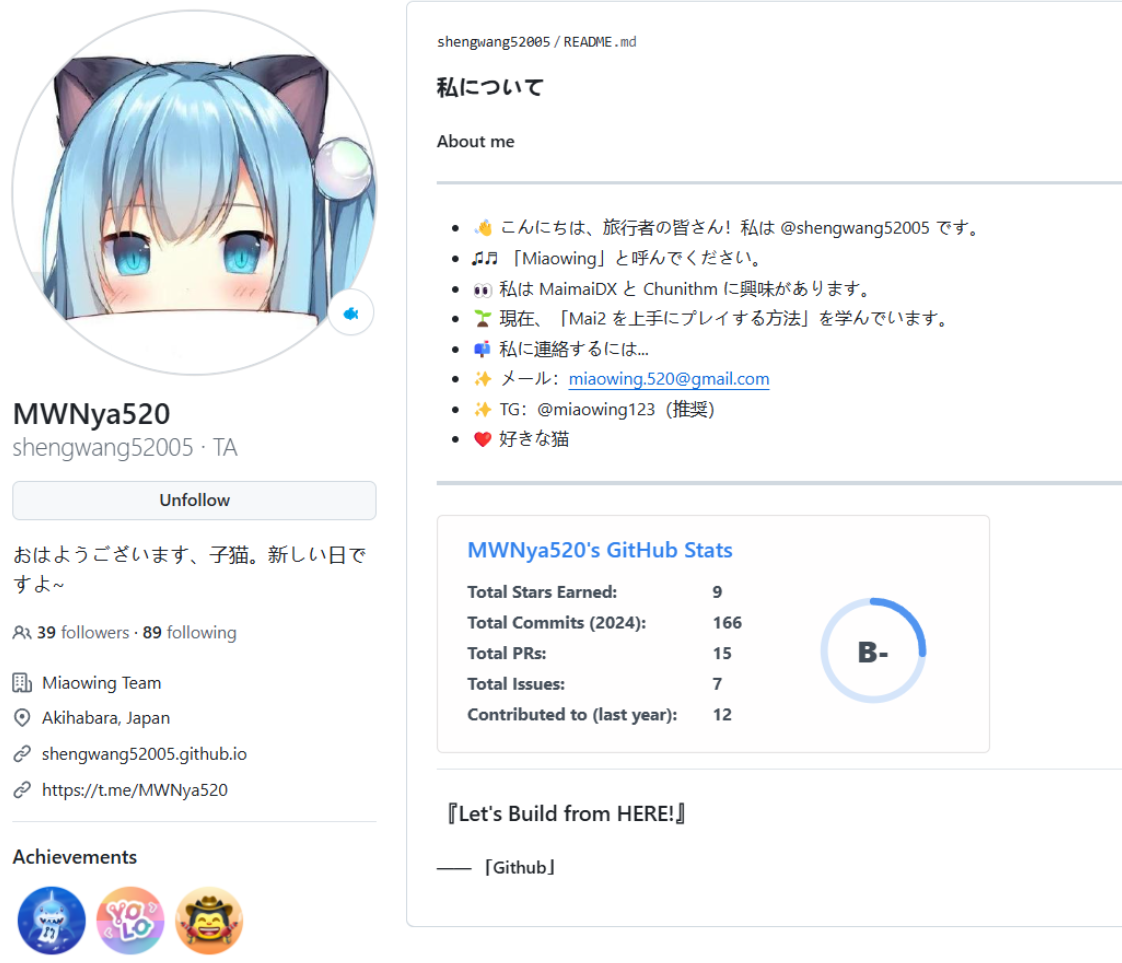Select the YOLO achievement badge
The height and width of the screenshot is (963, 1122).
(x=130, y=918)
